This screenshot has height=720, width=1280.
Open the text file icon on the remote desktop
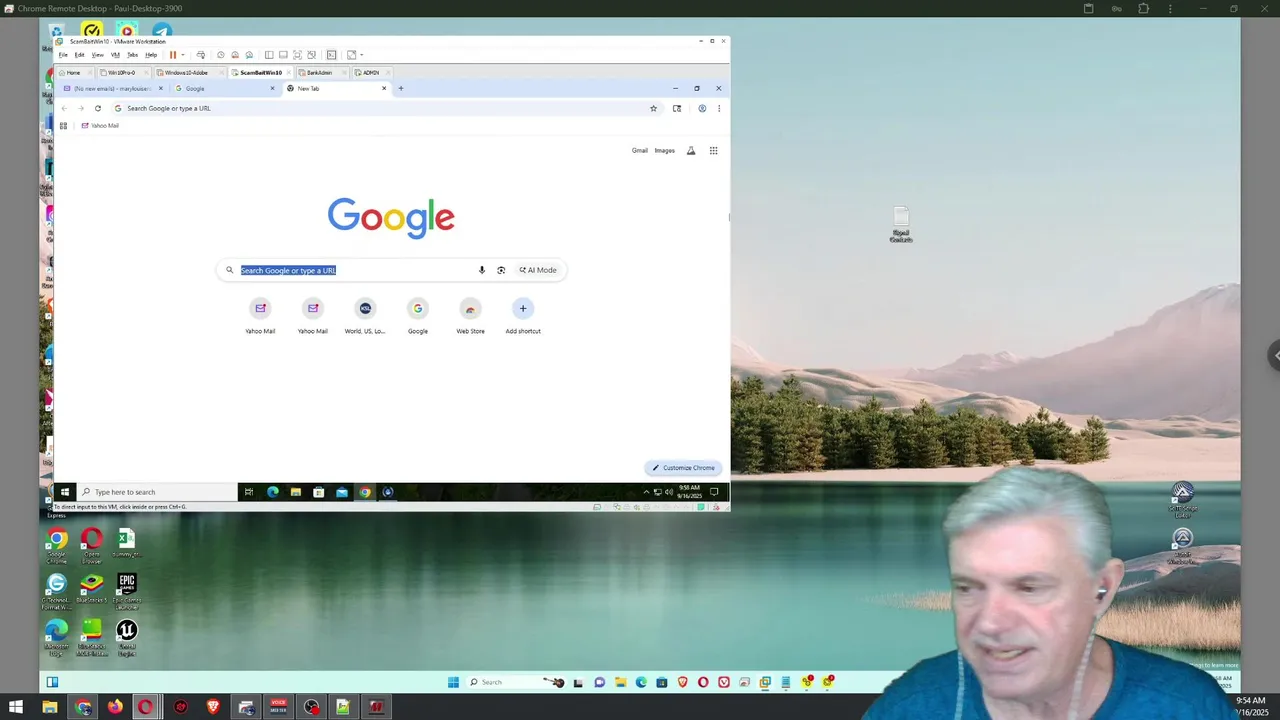[901, 225]
